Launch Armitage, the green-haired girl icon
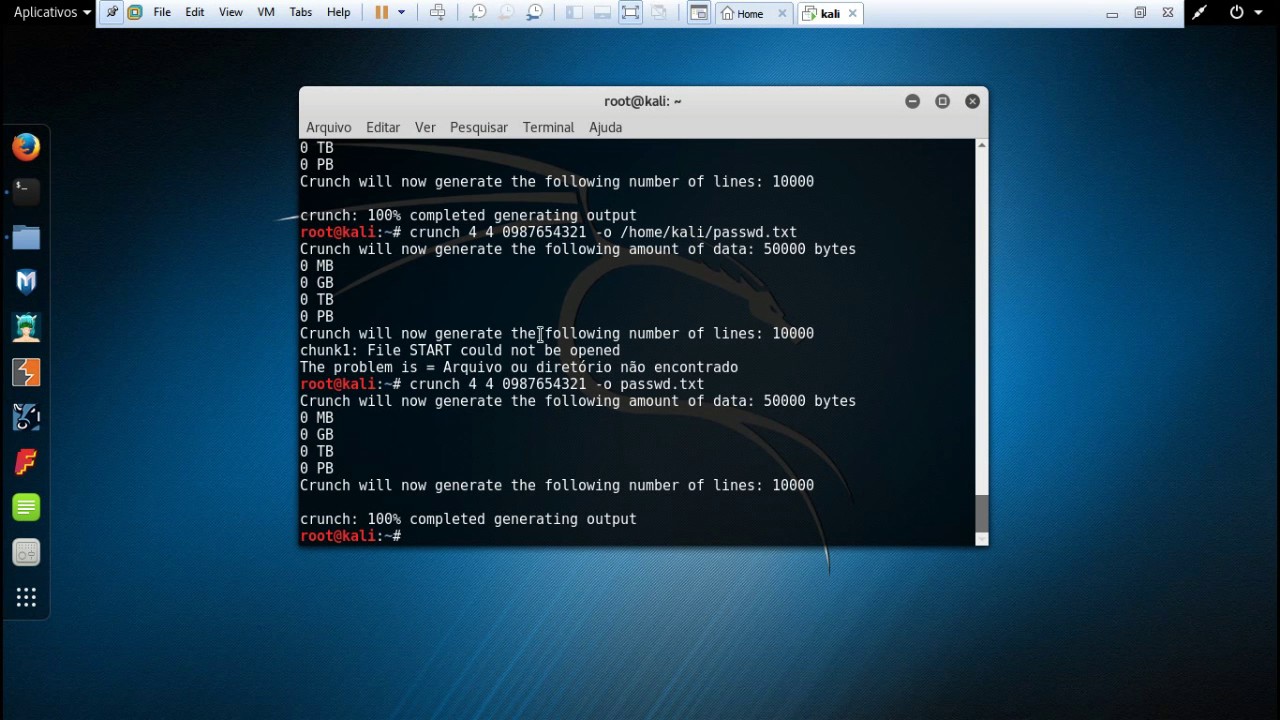Screen dimensions: 1280x720 click(x=26, y=327)
